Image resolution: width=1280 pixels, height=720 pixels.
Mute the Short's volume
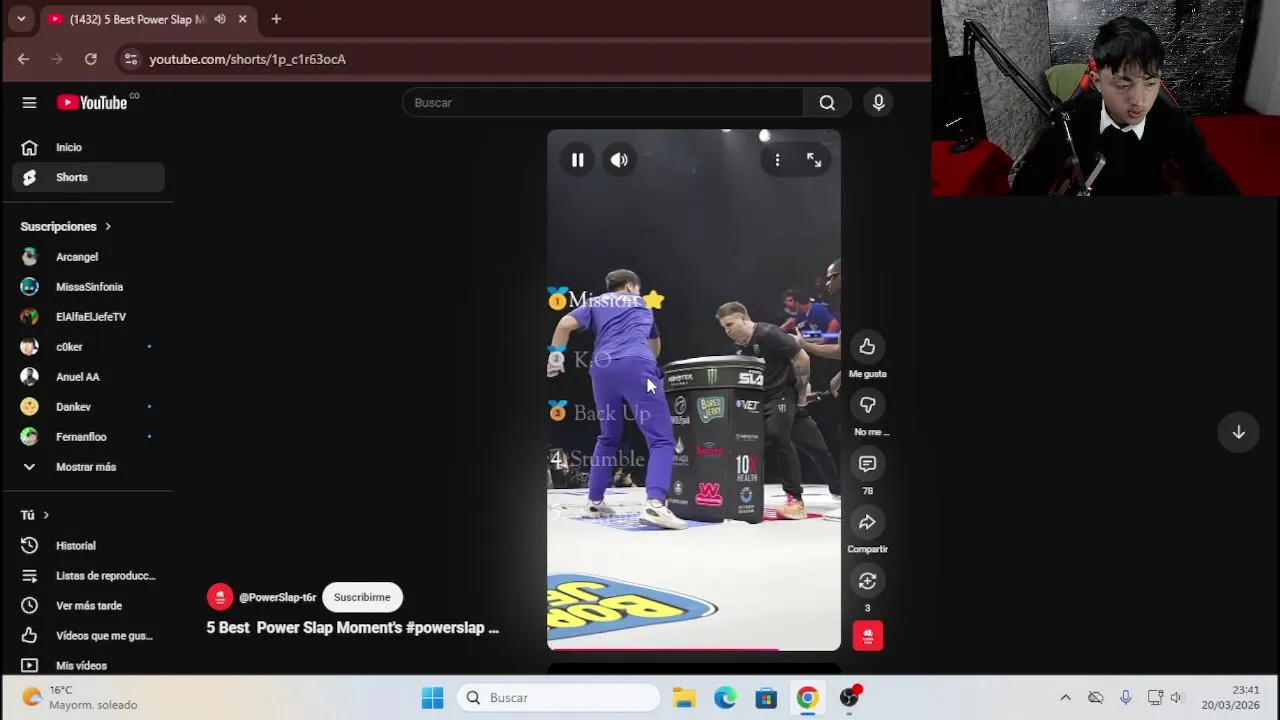tap(620, 160)
